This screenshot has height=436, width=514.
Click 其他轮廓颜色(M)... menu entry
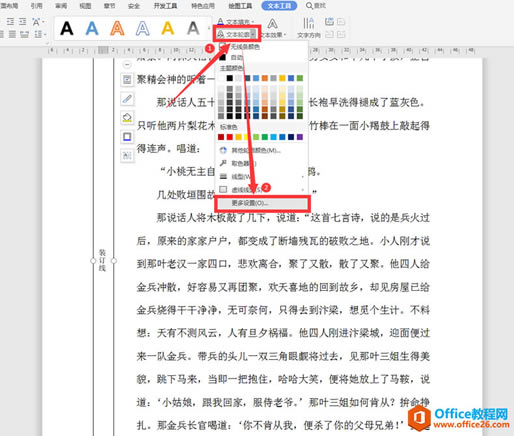tap(256, 150)
